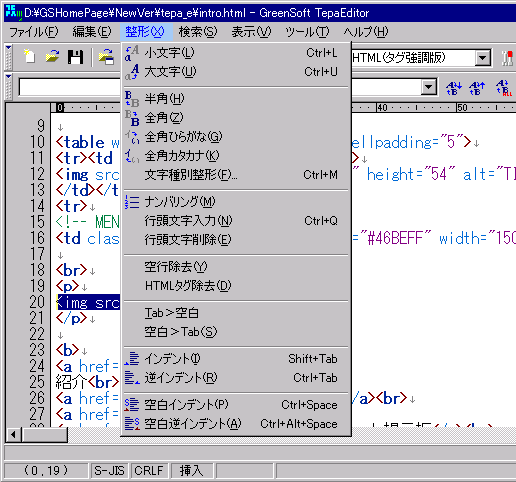Expand the search text combo box arrow
Screen dimensions: 516x482
[x=429, y=88]
